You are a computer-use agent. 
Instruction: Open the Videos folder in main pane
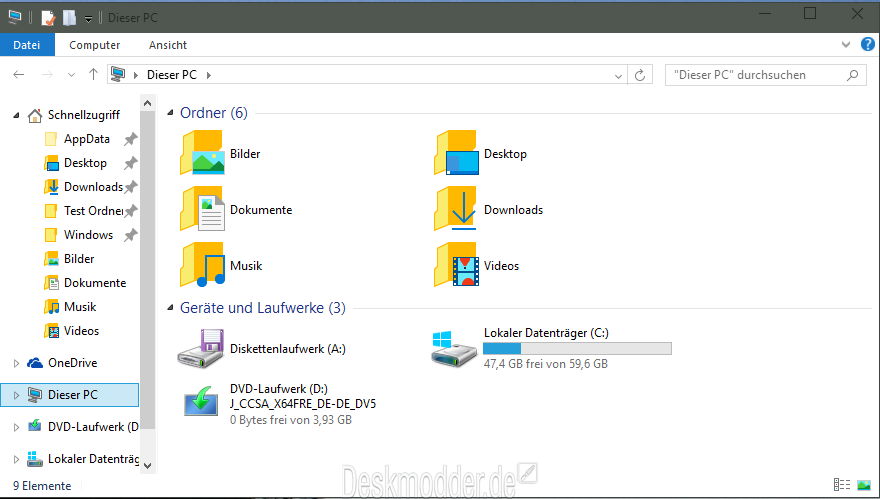(476, 265)
